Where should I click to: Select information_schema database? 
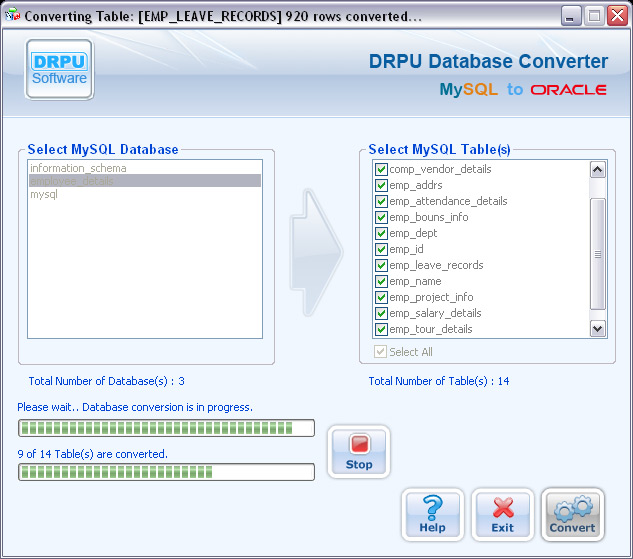click(78, 168)
